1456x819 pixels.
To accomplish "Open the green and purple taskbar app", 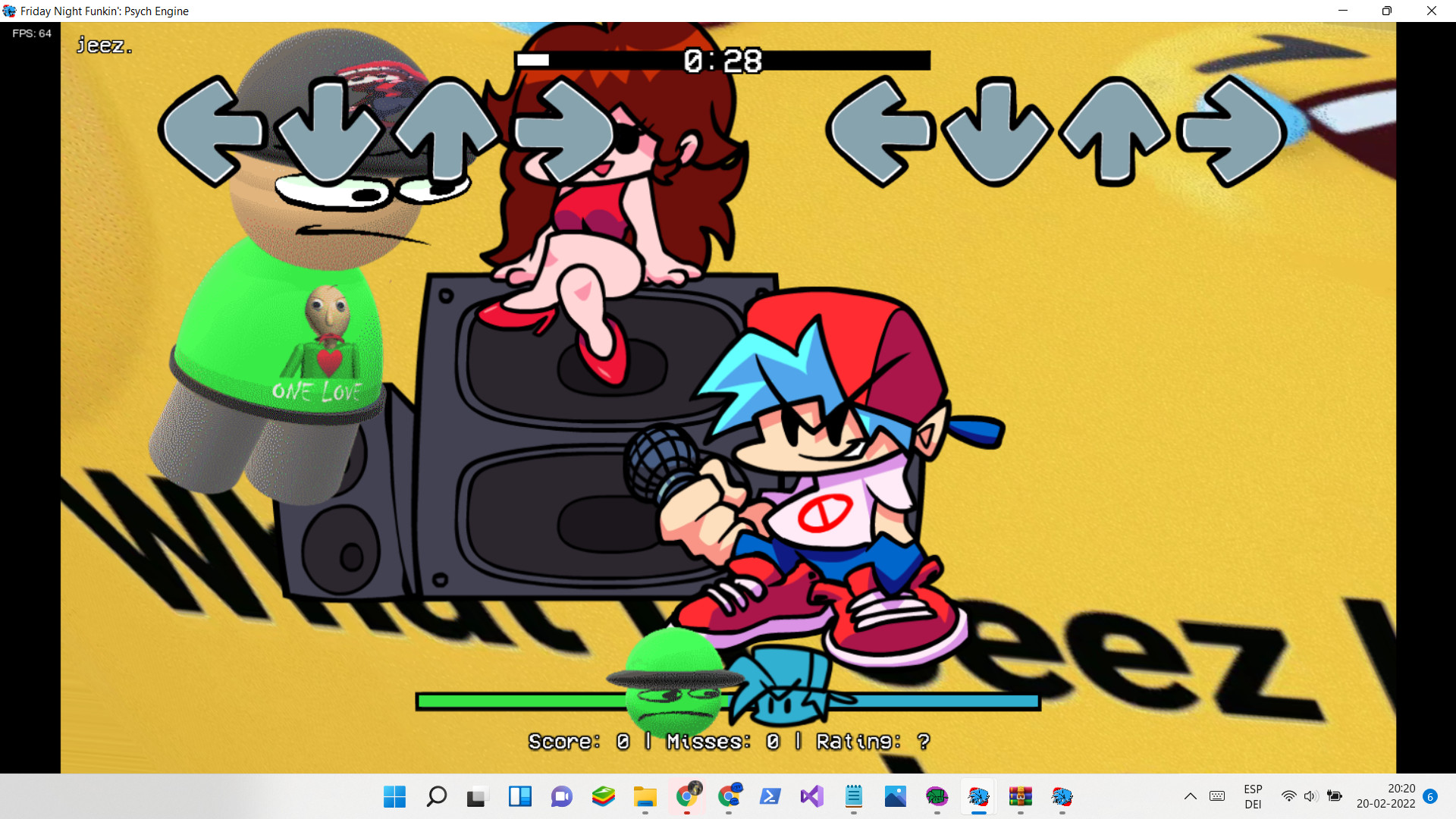I will click(937, 796).
